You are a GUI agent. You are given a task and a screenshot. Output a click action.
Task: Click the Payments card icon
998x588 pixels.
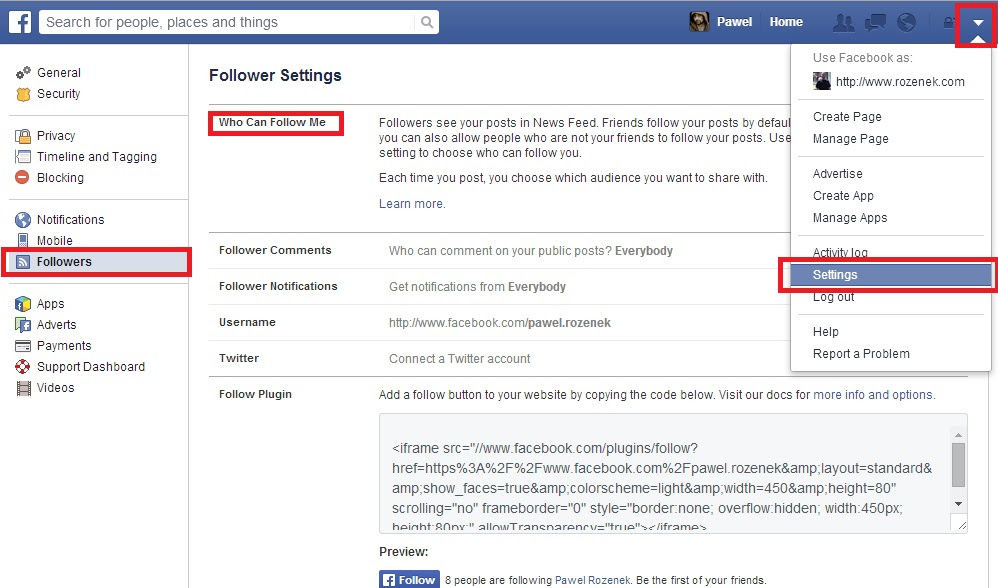tap(23, 346)
